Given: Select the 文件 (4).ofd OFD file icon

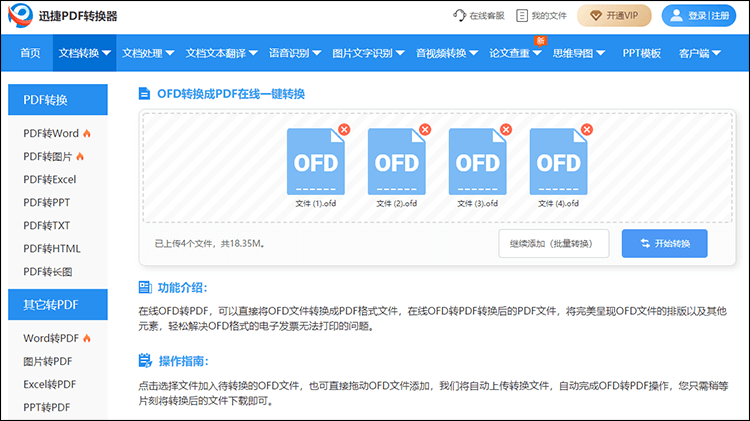Looking at the screenshot, I should (559, 162).
